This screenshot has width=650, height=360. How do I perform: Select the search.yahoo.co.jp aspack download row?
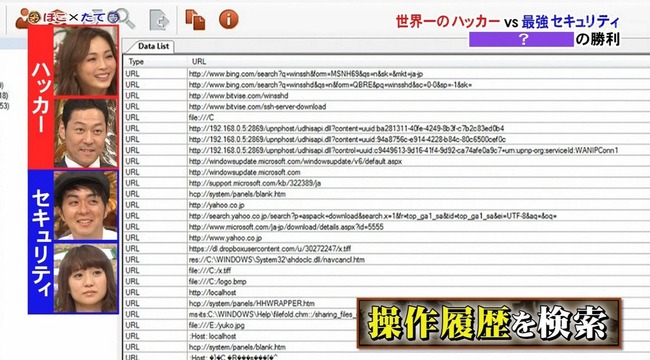[x=387, y=216]
